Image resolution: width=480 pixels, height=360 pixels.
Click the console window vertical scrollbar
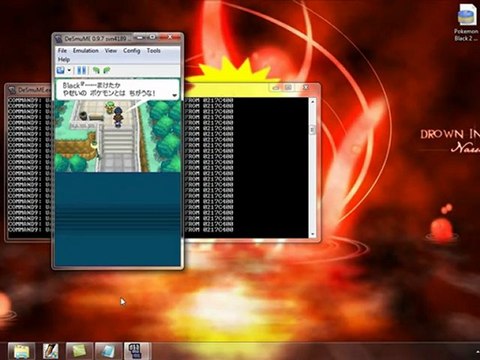click(x=312, y=167)
